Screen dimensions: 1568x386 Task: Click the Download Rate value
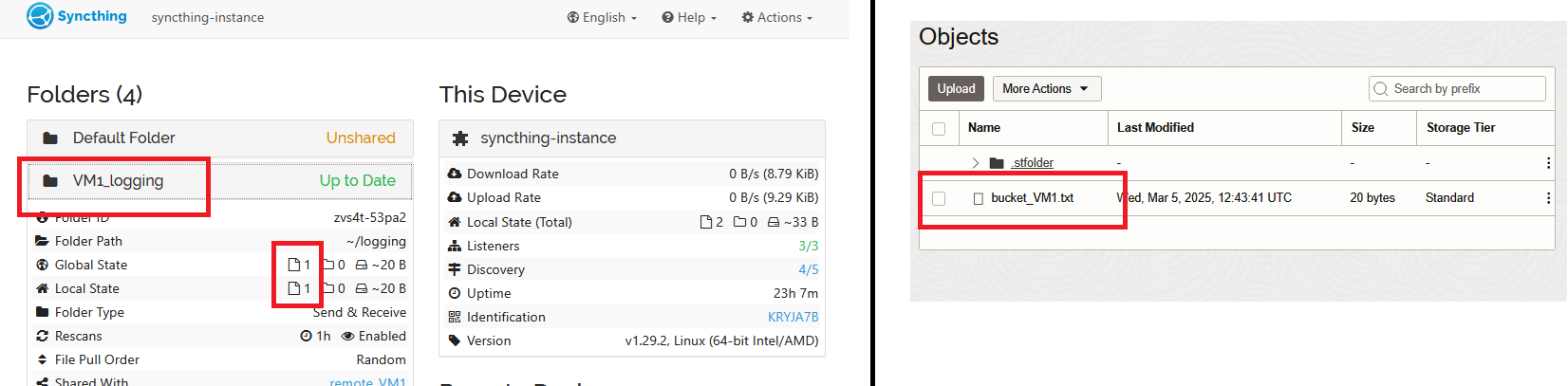[x=774, y=174]
